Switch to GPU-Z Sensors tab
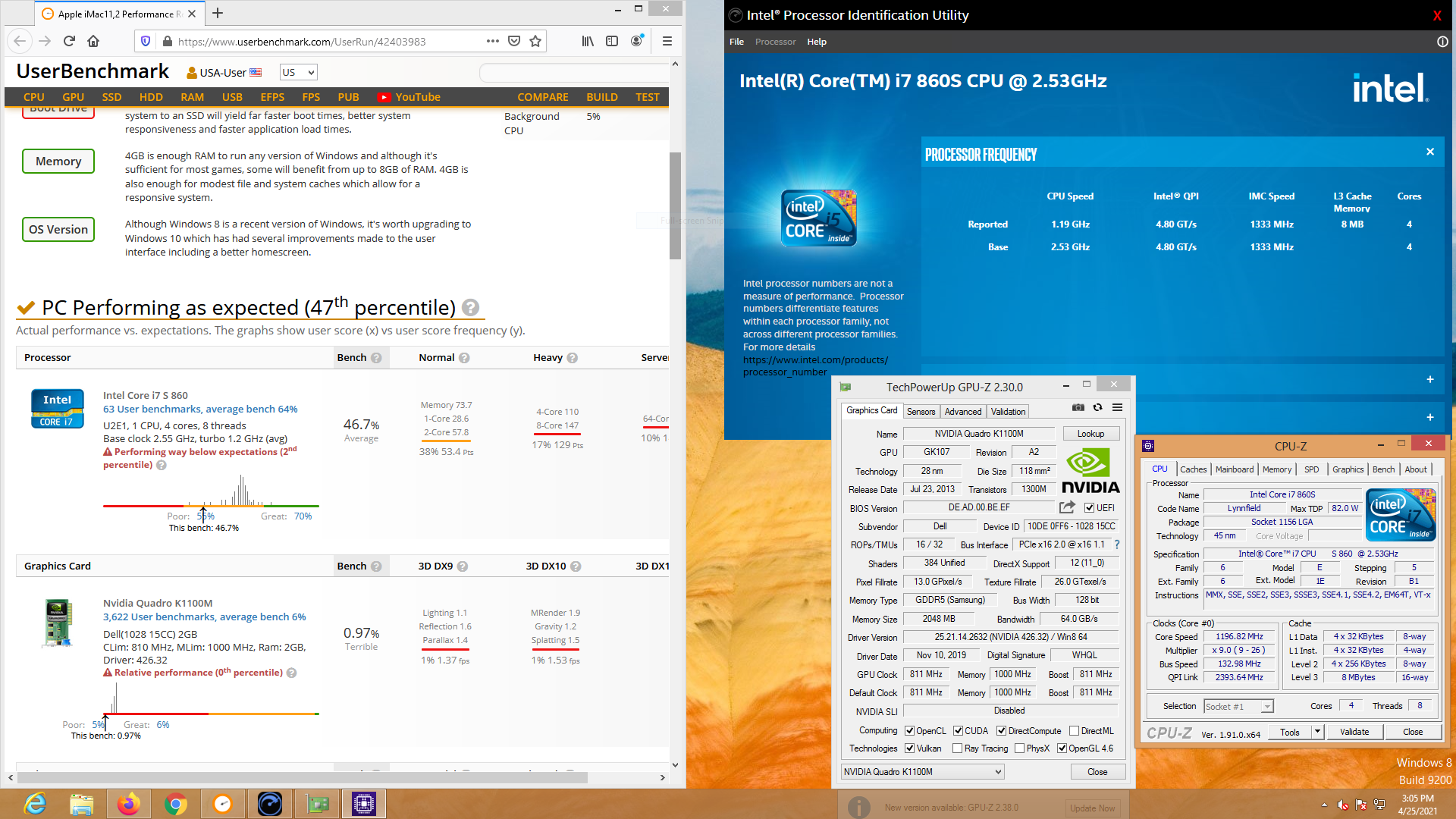The image size is (1456, 819). coord(921,412)
